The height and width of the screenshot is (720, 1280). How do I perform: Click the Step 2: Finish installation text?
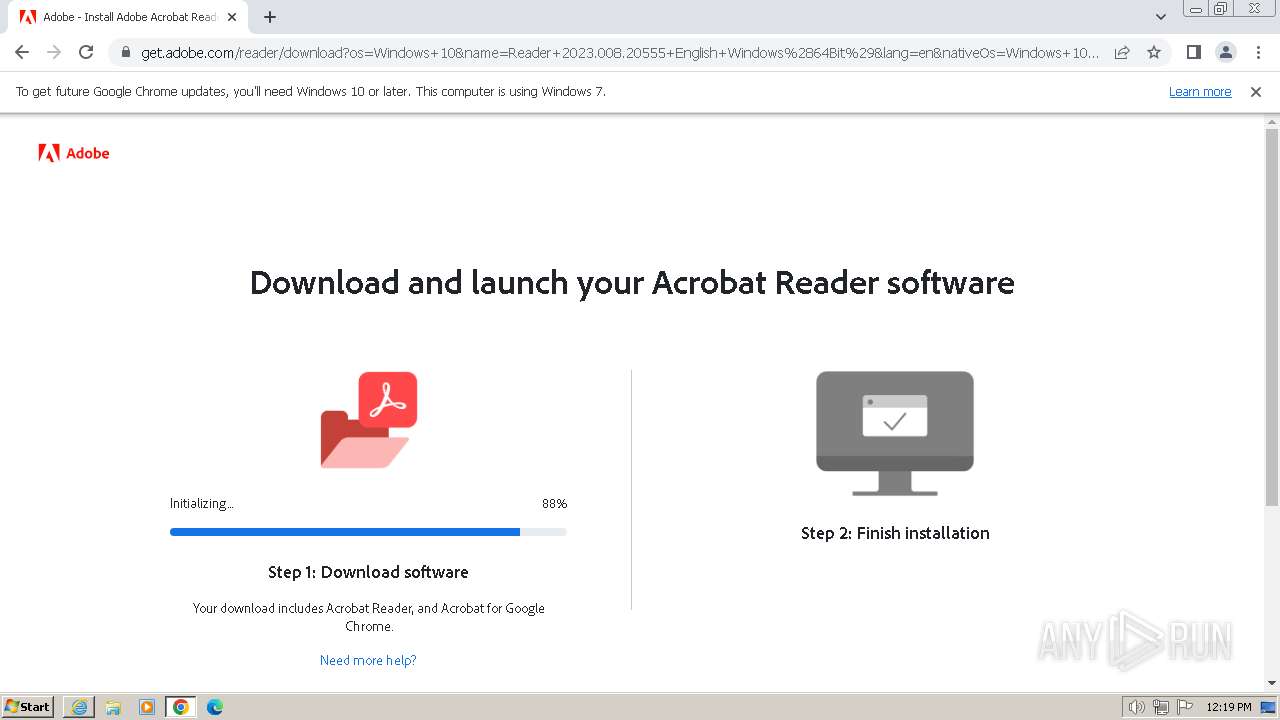tap(895, 533)
